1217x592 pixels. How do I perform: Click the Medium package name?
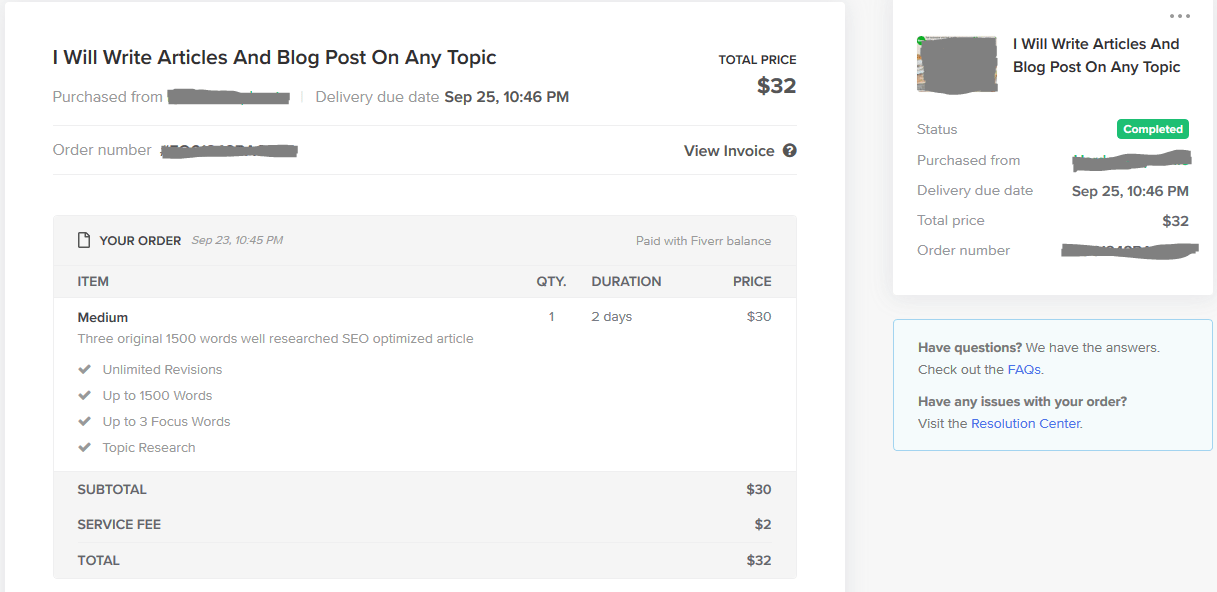103,317
